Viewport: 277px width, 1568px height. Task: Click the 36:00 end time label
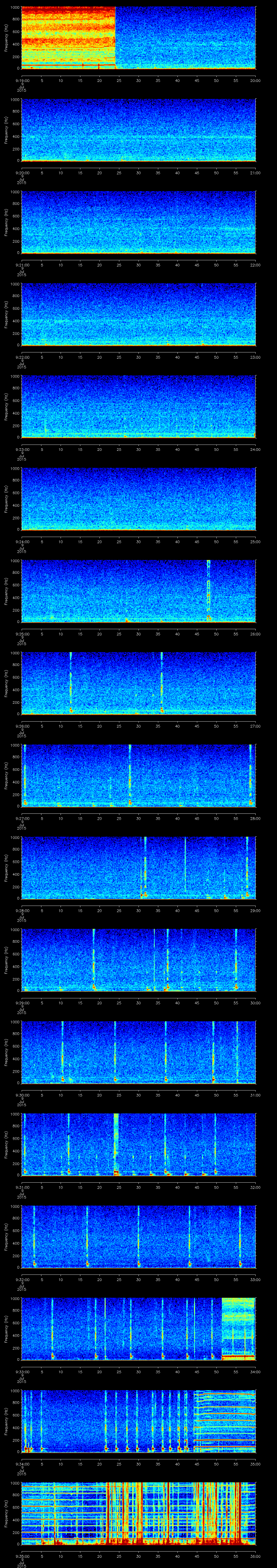click(x=255, y=1556)
